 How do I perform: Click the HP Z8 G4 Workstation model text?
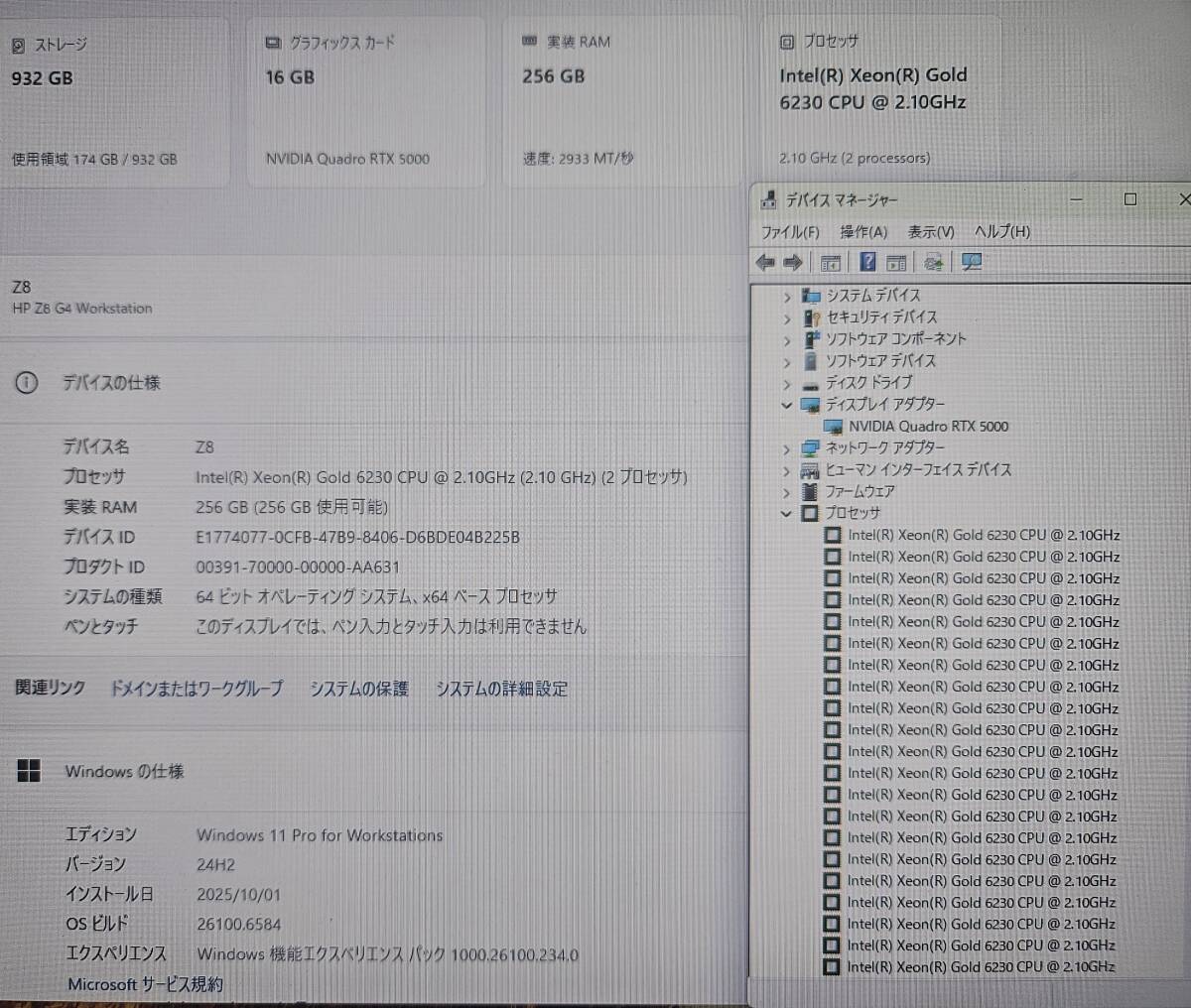pos(82,309)
